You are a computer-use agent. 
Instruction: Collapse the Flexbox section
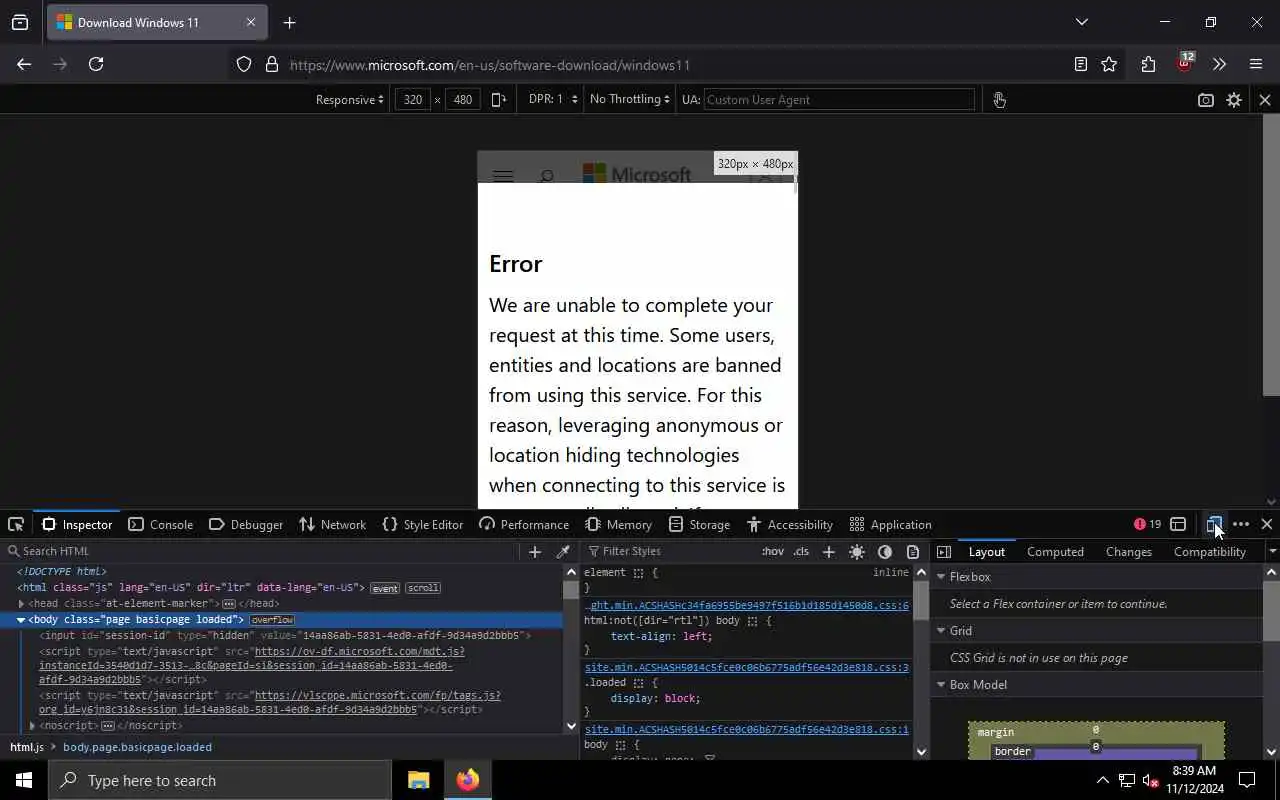coord(941,577)
